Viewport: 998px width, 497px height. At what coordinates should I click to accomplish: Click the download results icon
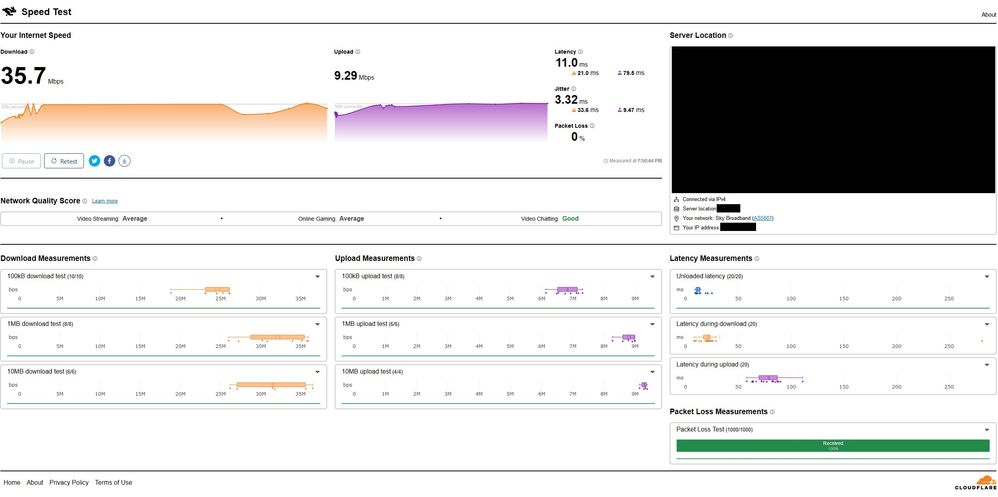[125, 160]
